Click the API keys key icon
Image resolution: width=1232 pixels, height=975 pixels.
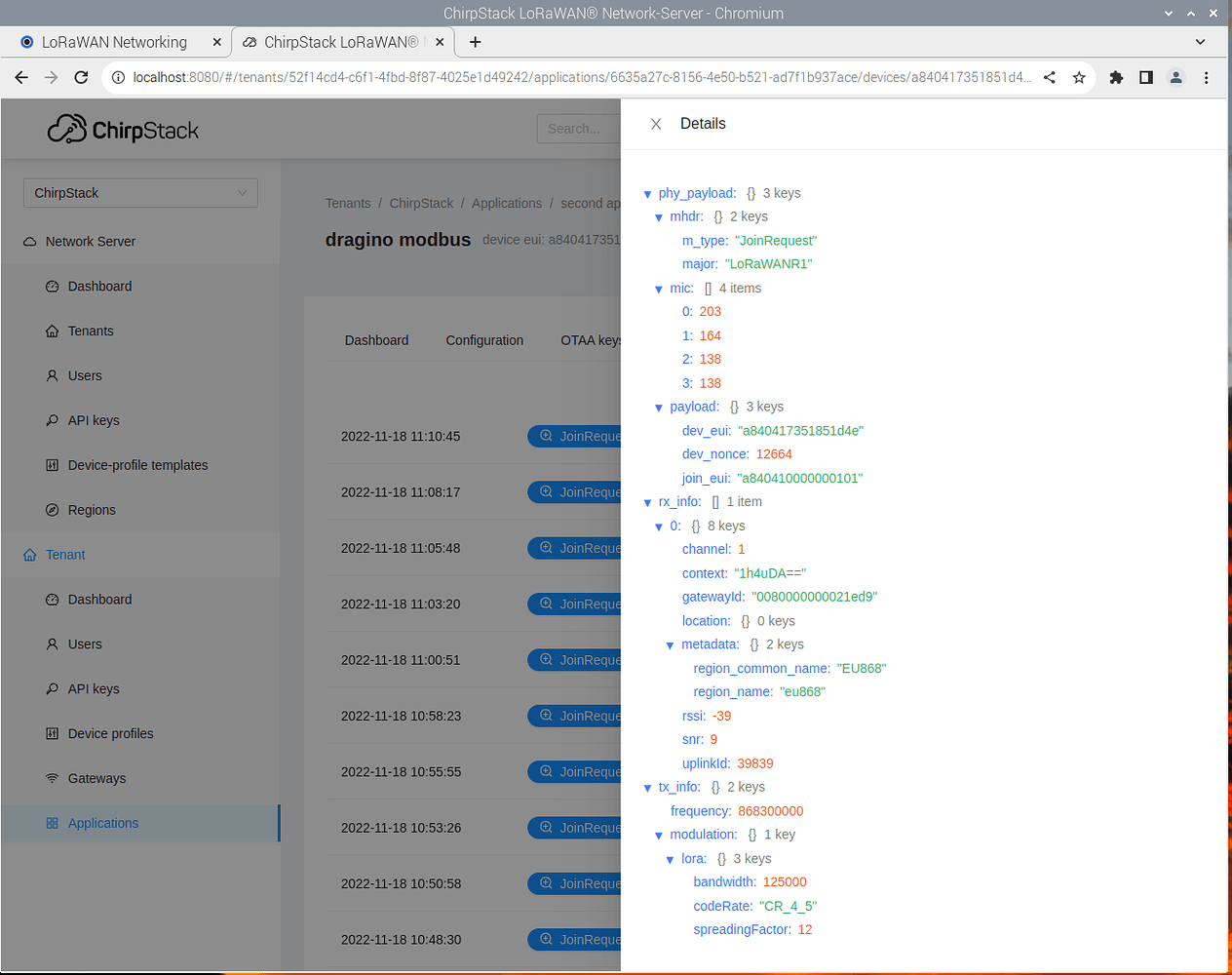52,420
